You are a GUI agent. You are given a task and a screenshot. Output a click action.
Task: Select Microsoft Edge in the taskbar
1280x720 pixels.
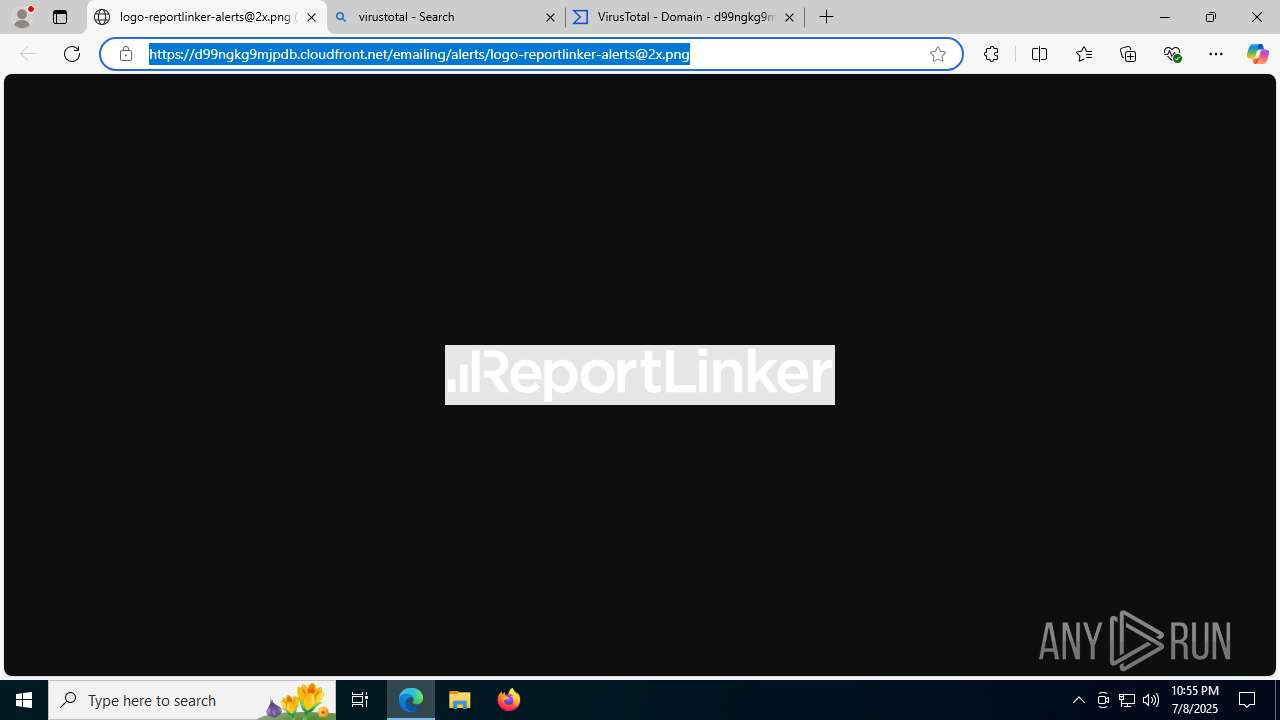411,700
